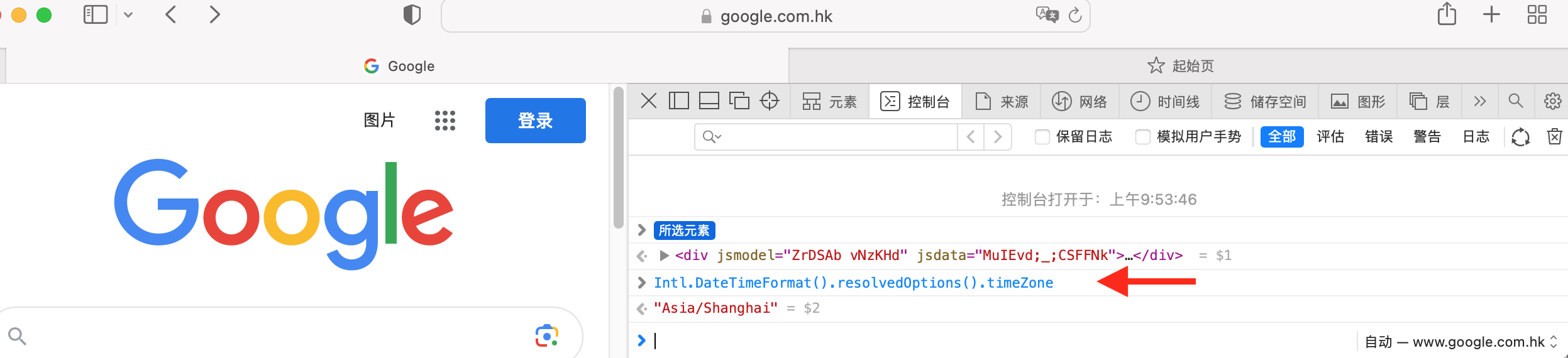This screenshot has height=358, width=1568.
Task: Switch to the 网络 tab
Action: (x=1079, y=101)
